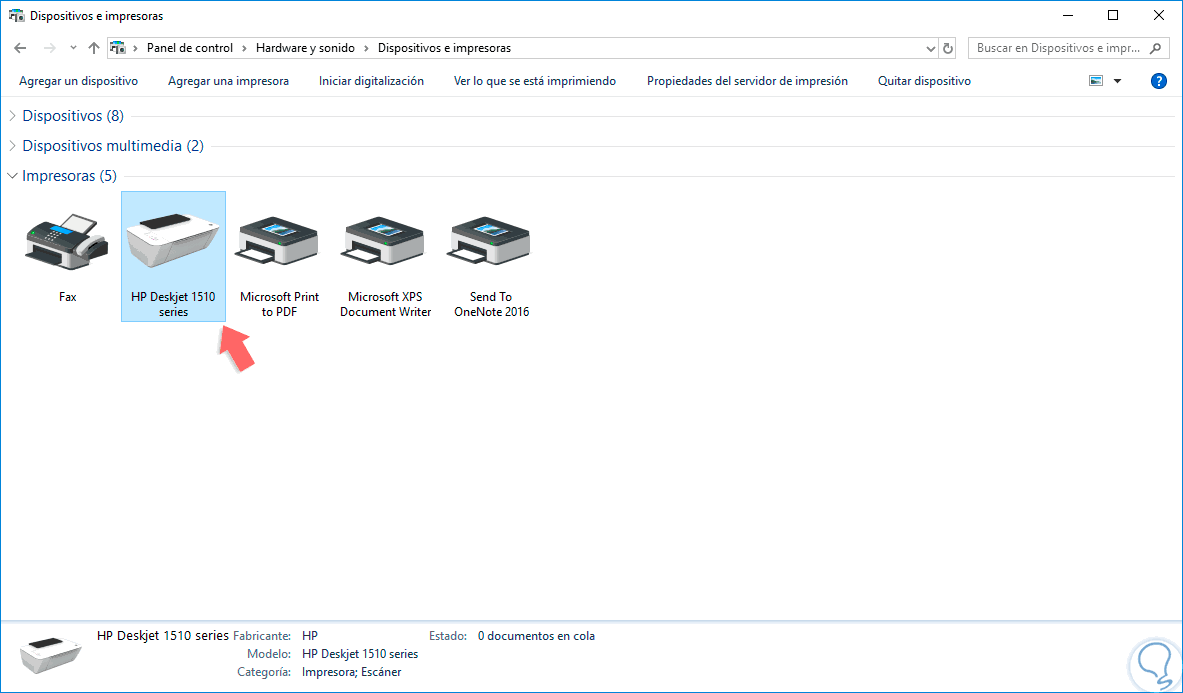1183x693 pixels.
Task: Click Dispositivos e impresoras breadcrumb
Action: coord(444,48)
